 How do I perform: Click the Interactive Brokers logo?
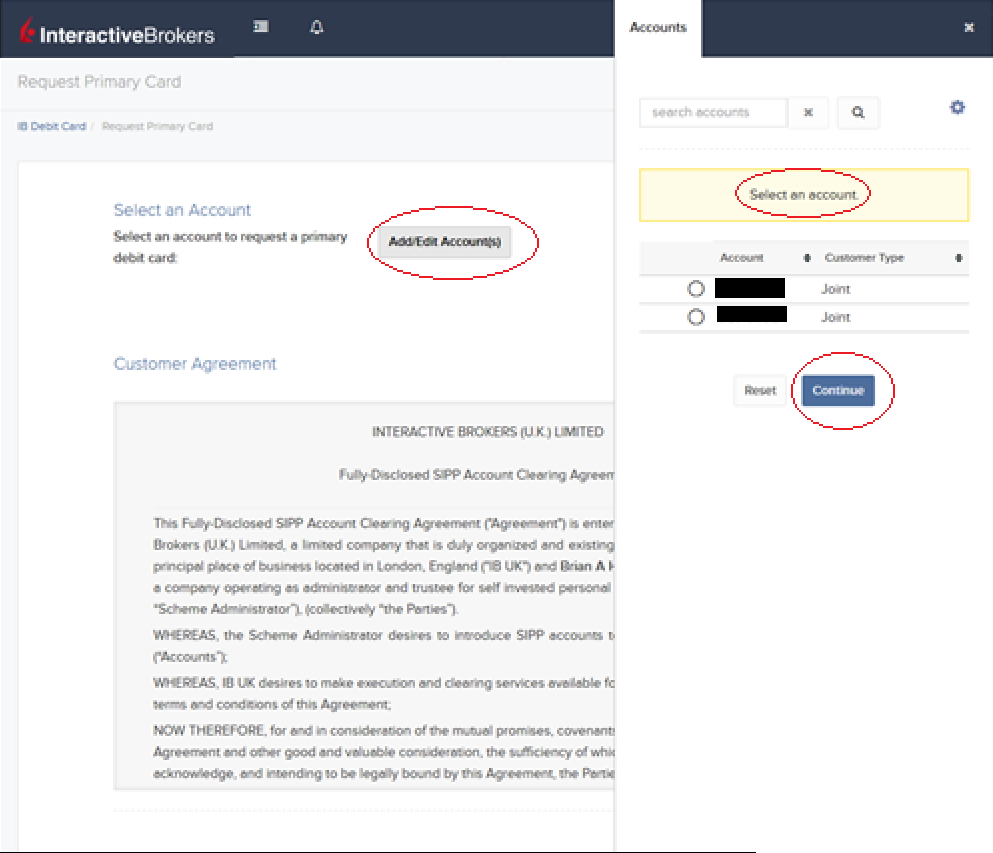coord(117,31)
